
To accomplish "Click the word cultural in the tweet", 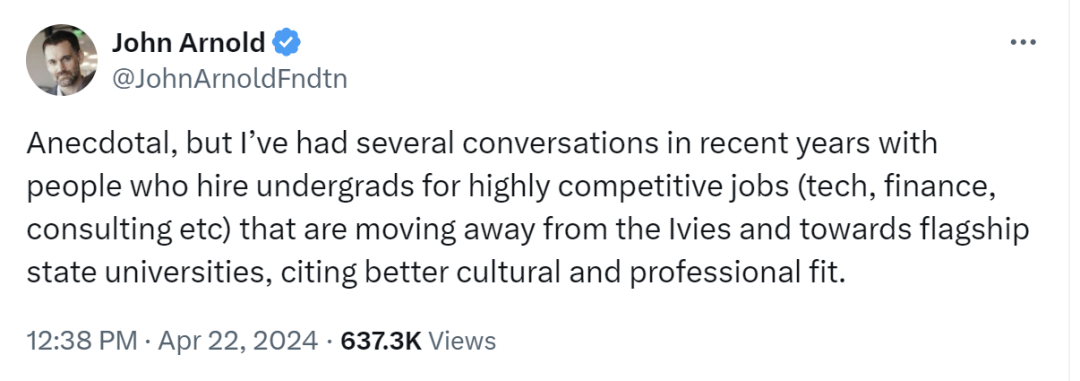I will point(506,272).
